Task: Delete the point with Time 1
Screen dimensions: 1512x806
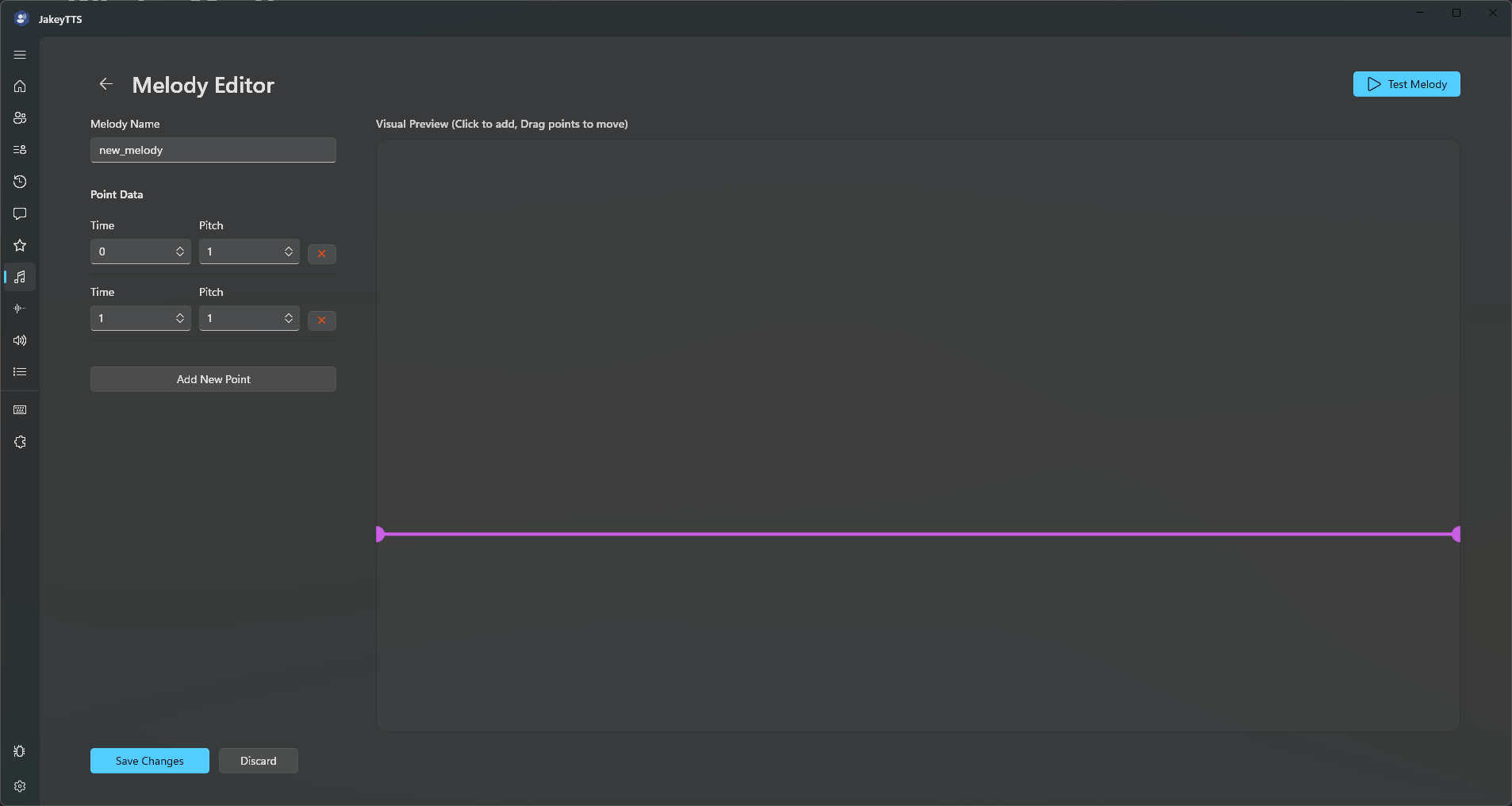Action: click(322, 320)
